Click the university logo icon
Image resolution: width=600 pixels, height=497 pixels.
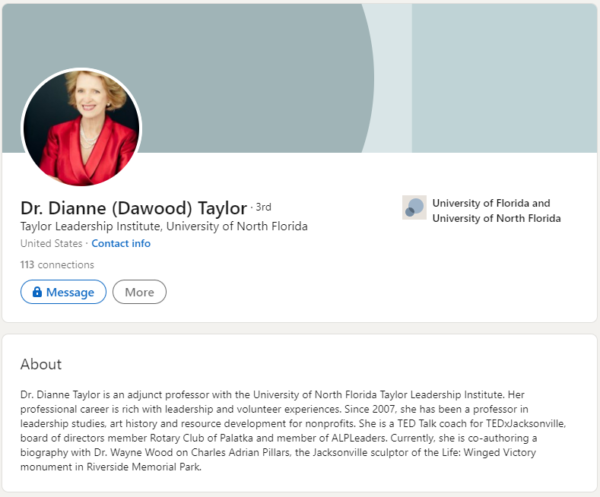click(414, 208)
